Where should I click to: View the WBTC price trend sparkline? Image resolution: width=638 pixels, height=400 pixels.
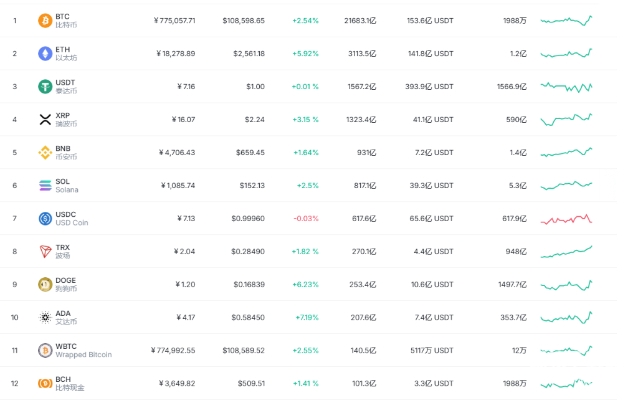coord(566,350)
